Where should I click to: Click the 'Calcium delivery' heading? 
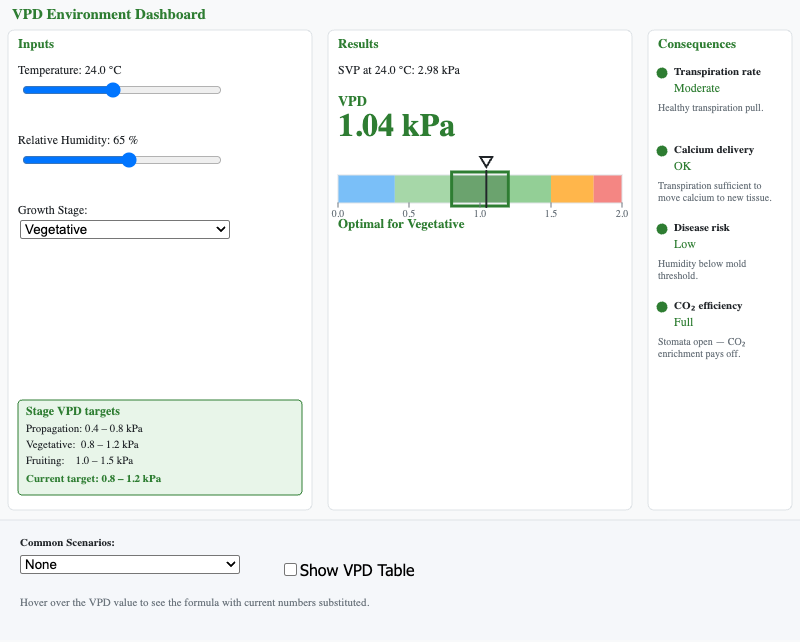[714, 150]
